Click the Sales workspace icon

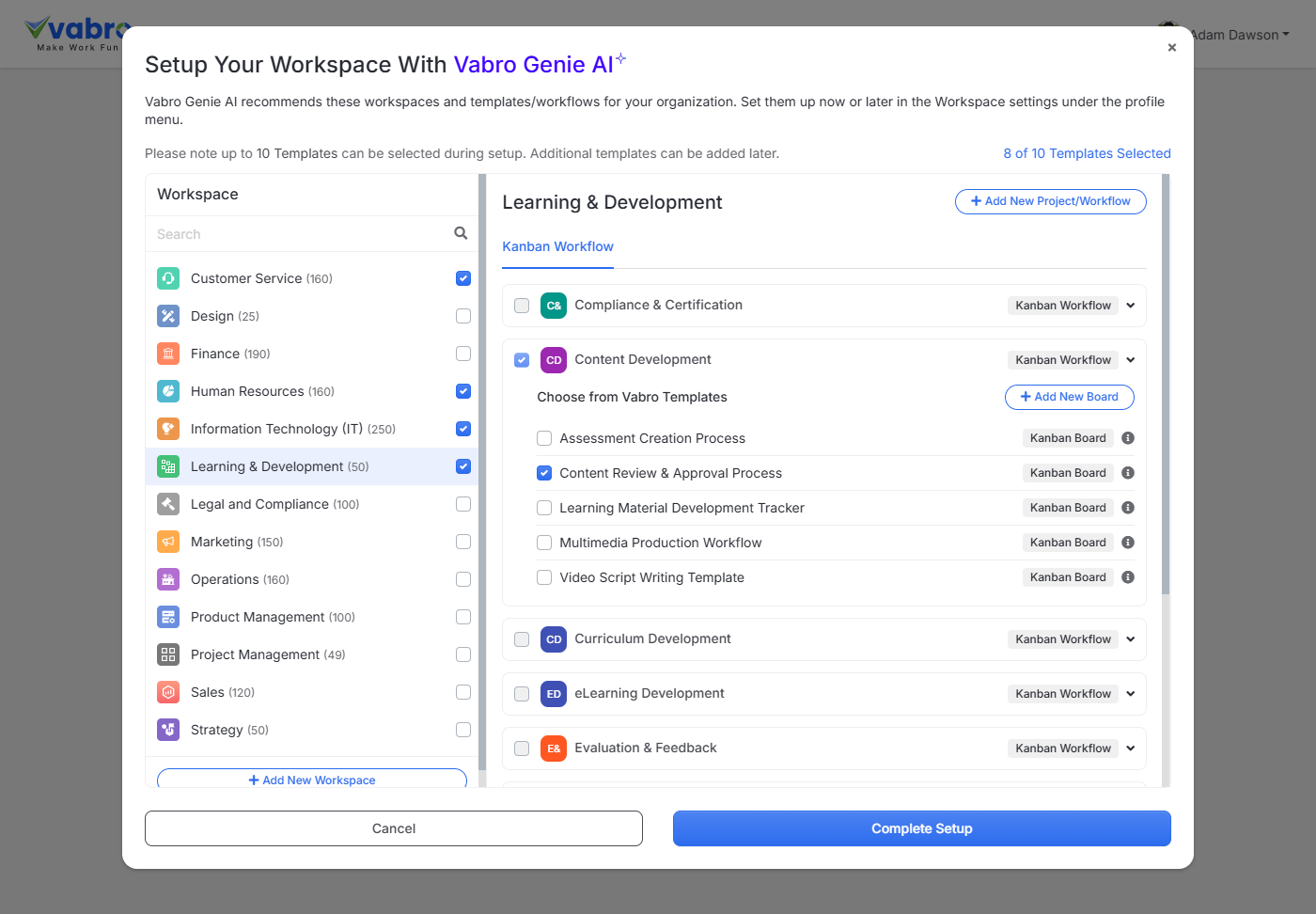pyautogui.click(x=168, y=692)
